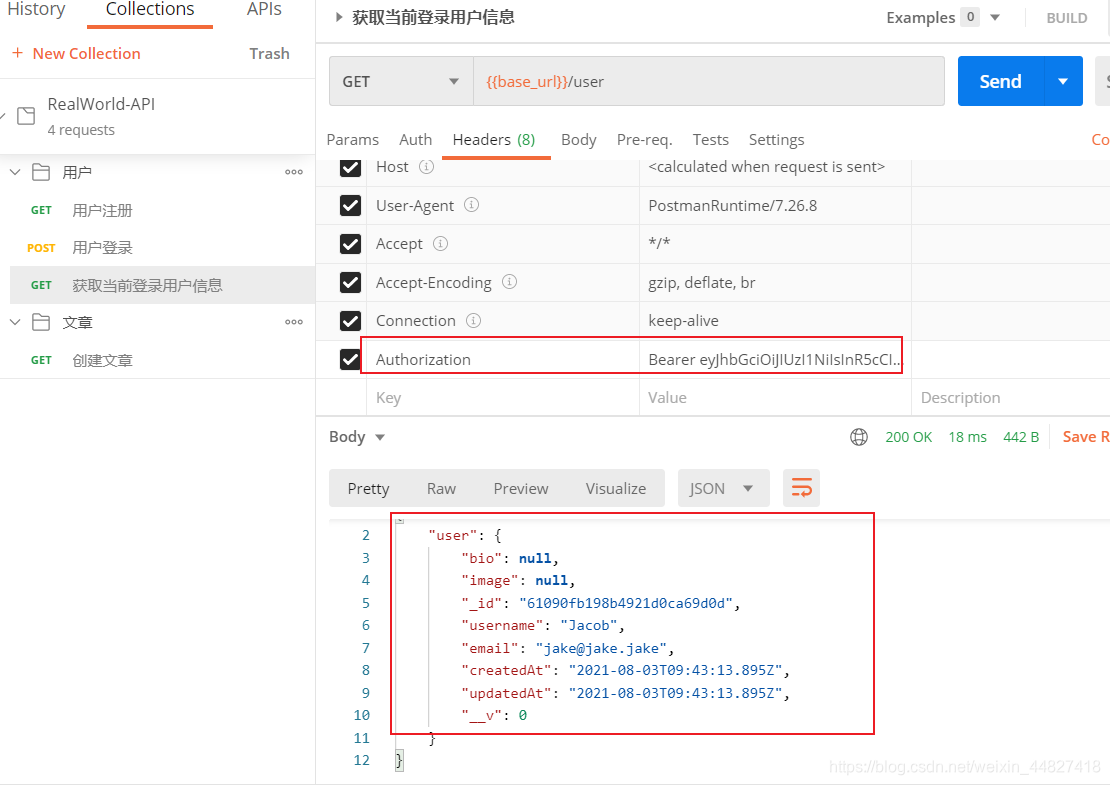Click the Authorization Bearer token value
Screen dimensions: 1110x785
775,359
